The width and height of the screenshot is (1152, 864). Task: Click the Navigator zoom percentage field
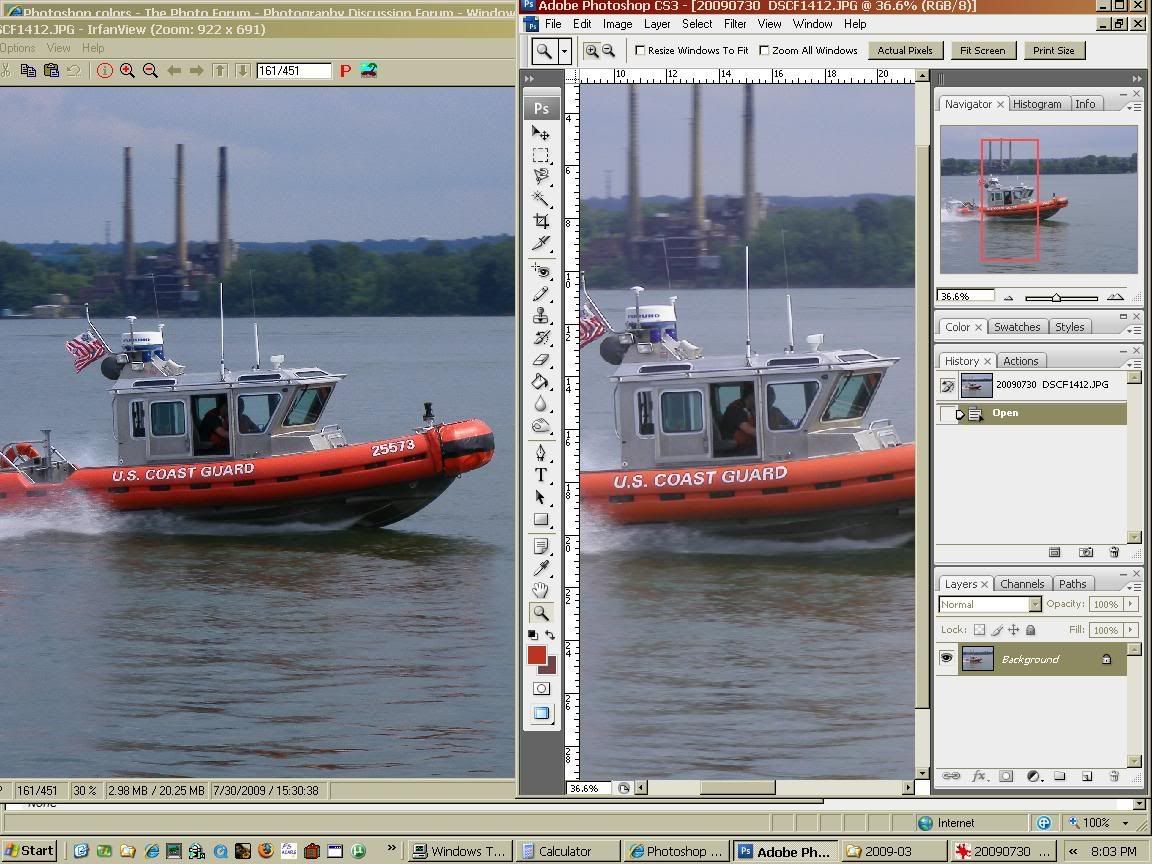tap(966, 296)
